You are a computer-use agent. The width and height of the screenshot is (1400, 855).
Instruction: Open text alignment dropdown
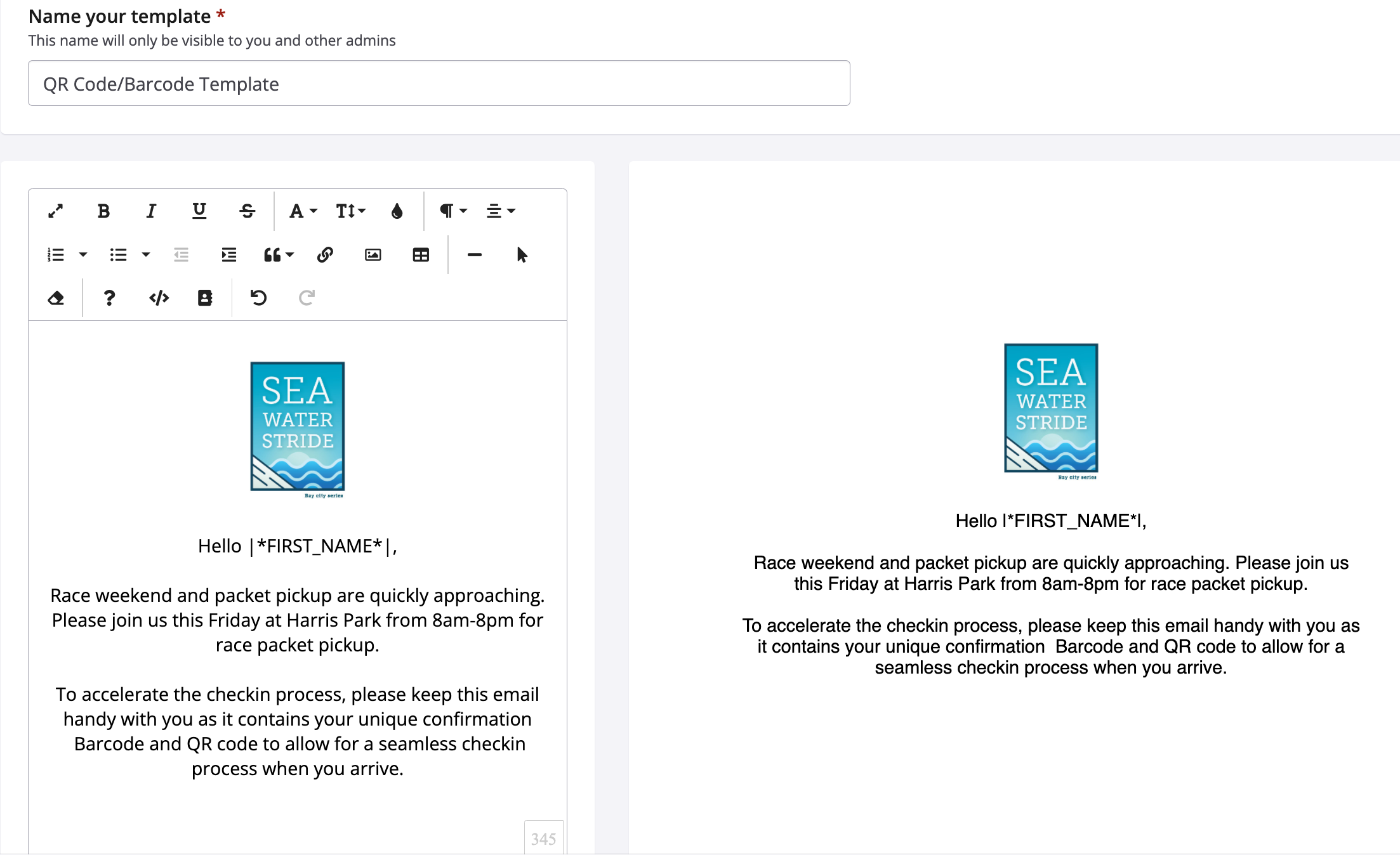[x=501, y=211]
